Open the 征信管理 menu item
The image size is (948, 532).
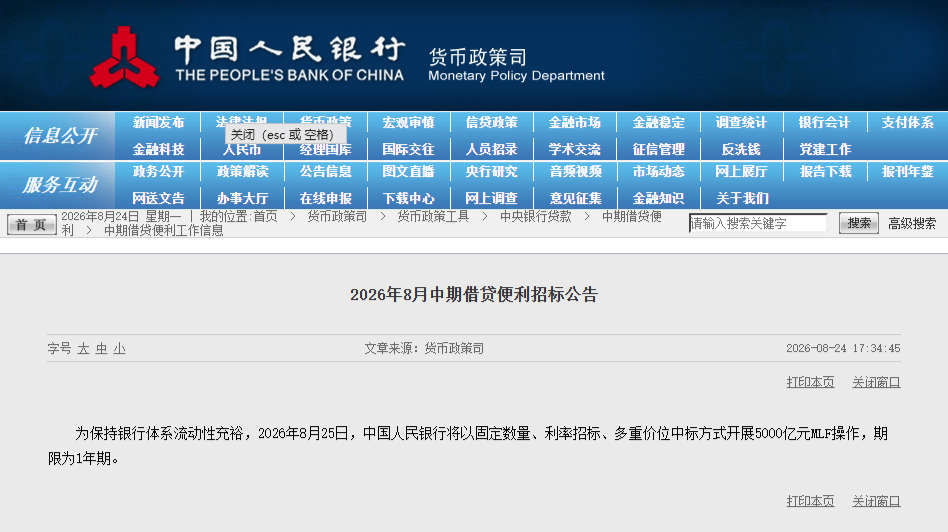click(658, 149)
